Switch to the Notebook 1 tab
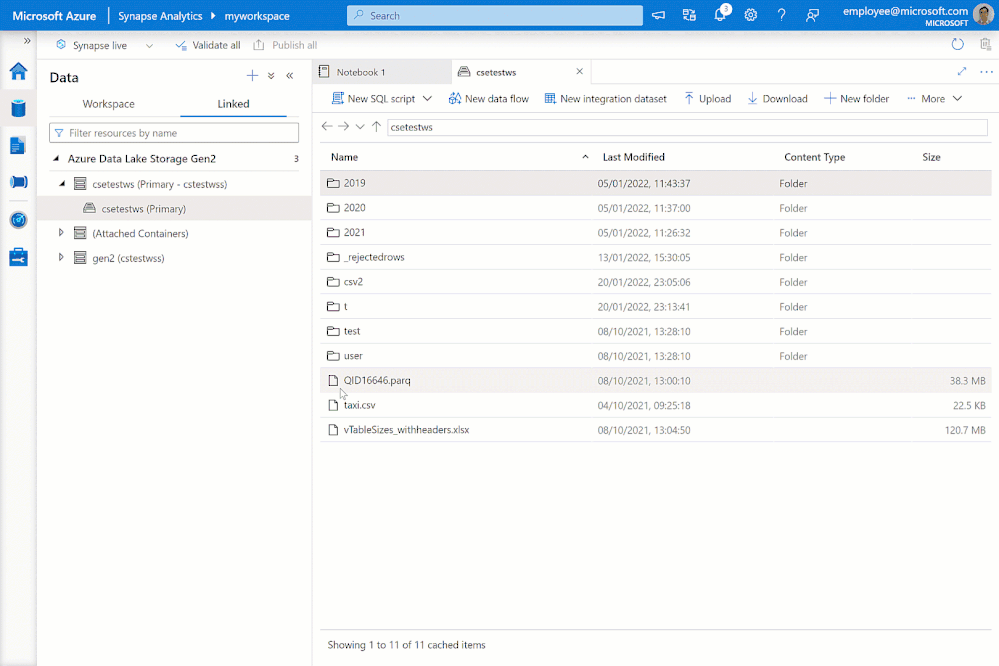999x666 pixels. coord(382,72)
